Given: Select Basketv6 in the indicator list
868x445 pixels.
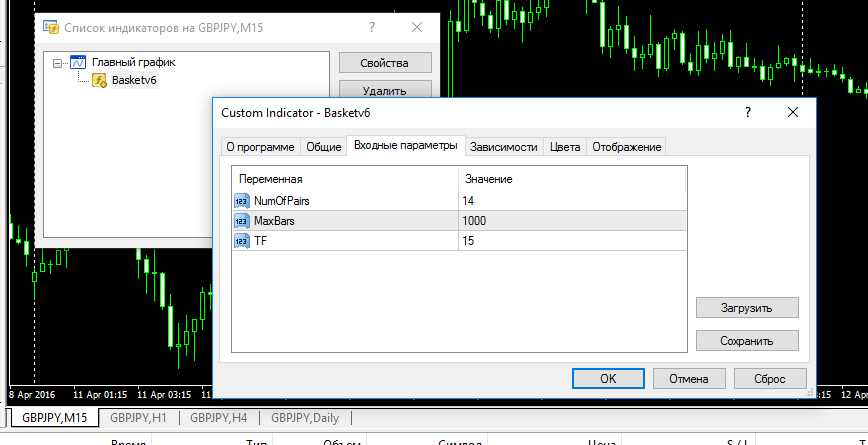Looking at the screenshot, I should point(135,80).
